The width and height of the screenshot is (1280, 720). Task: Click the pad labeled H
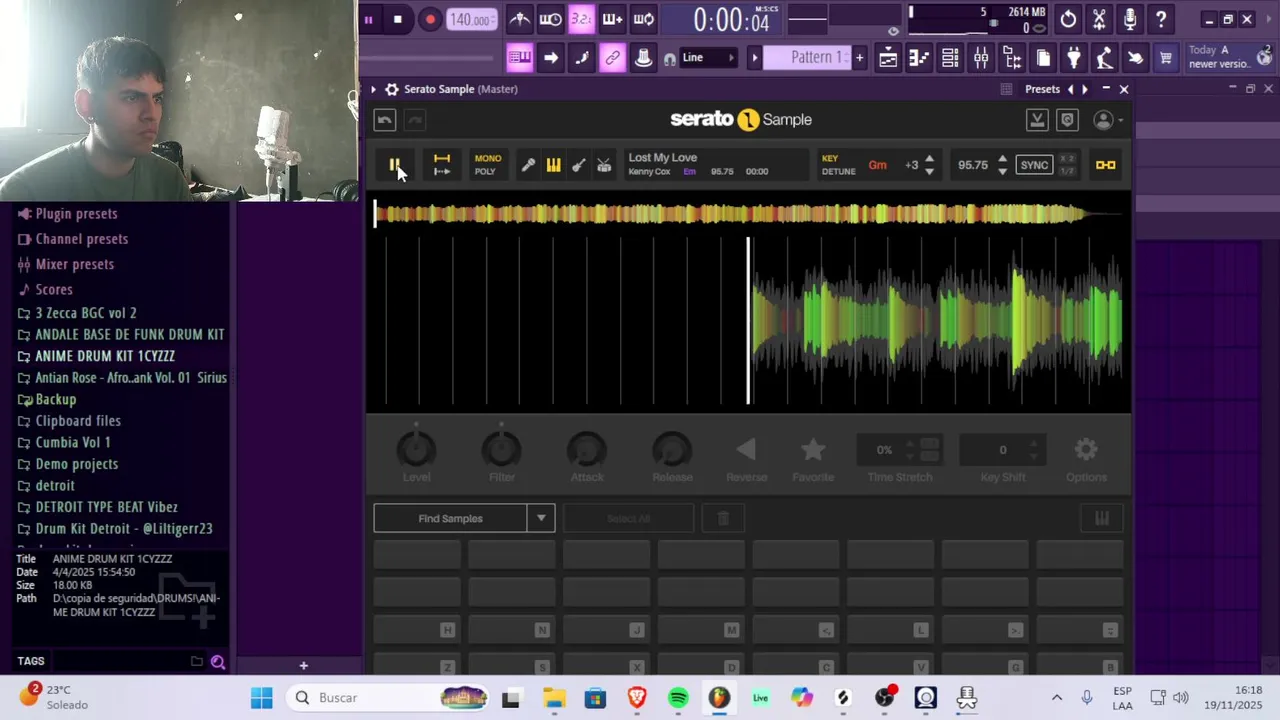(417, 629)
